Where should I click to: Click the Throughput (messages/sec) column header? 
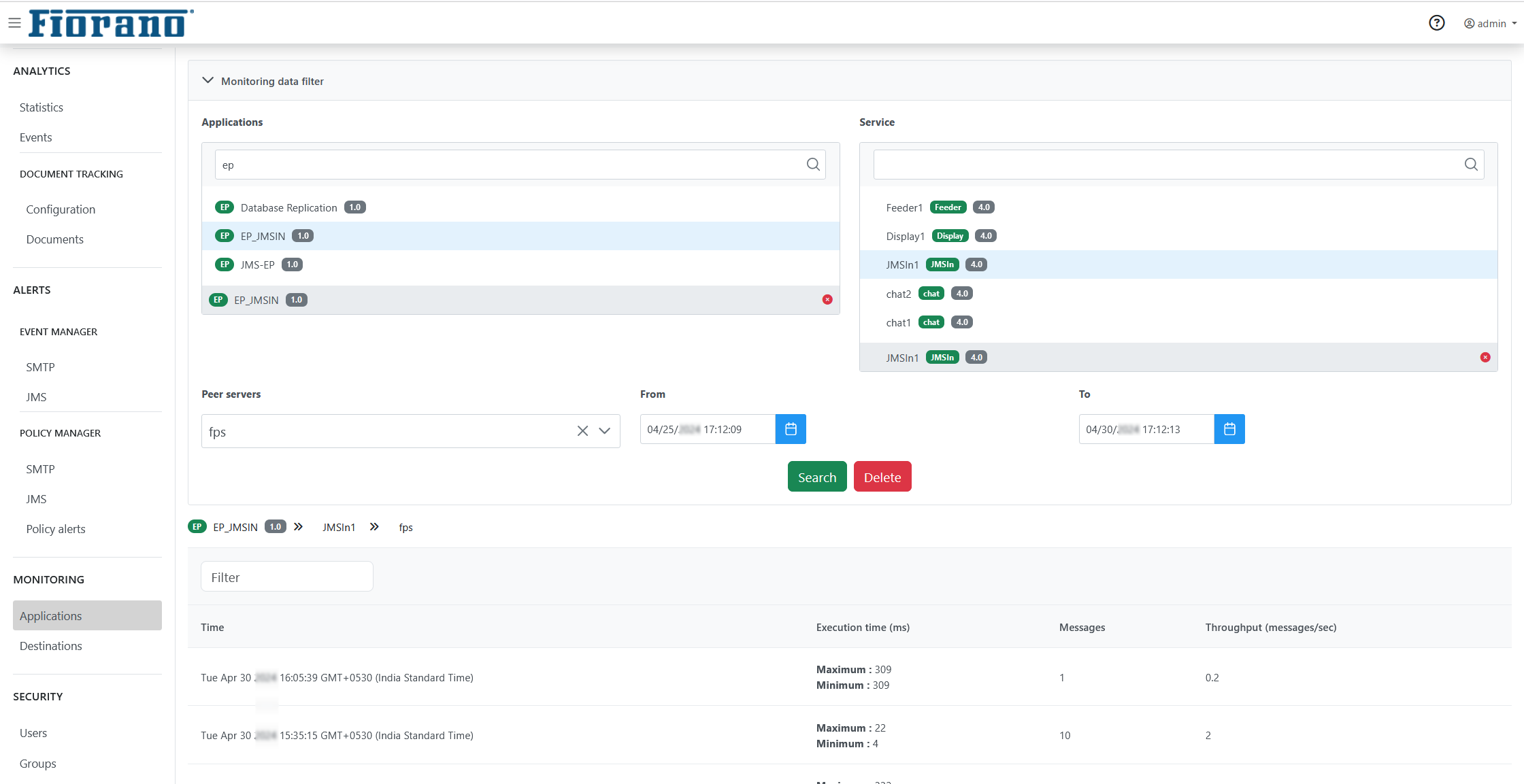tap(1271, 627)
